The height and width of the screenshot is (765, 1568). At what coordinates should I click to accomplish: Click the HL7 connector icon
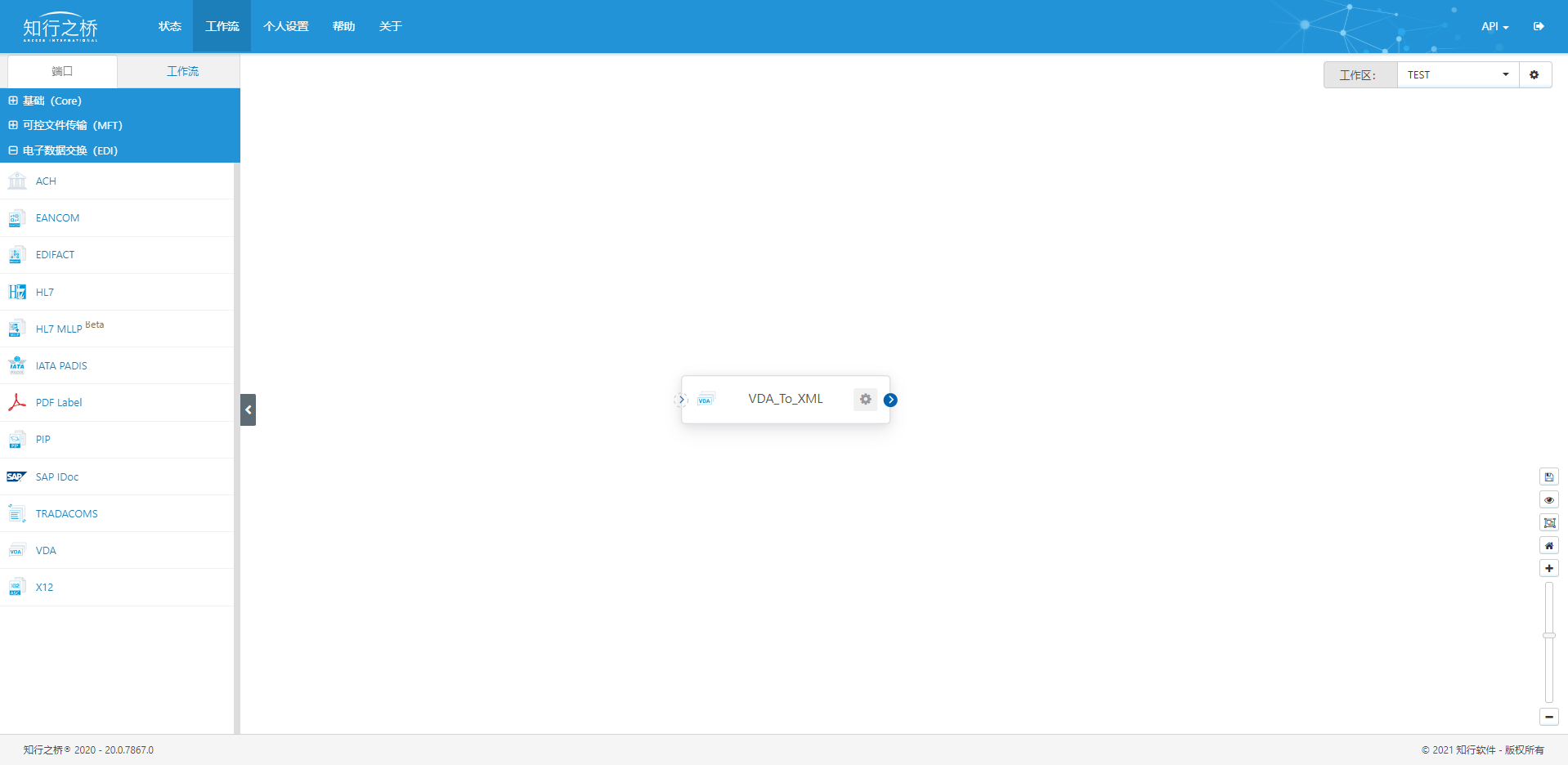[x=16, y=292]
